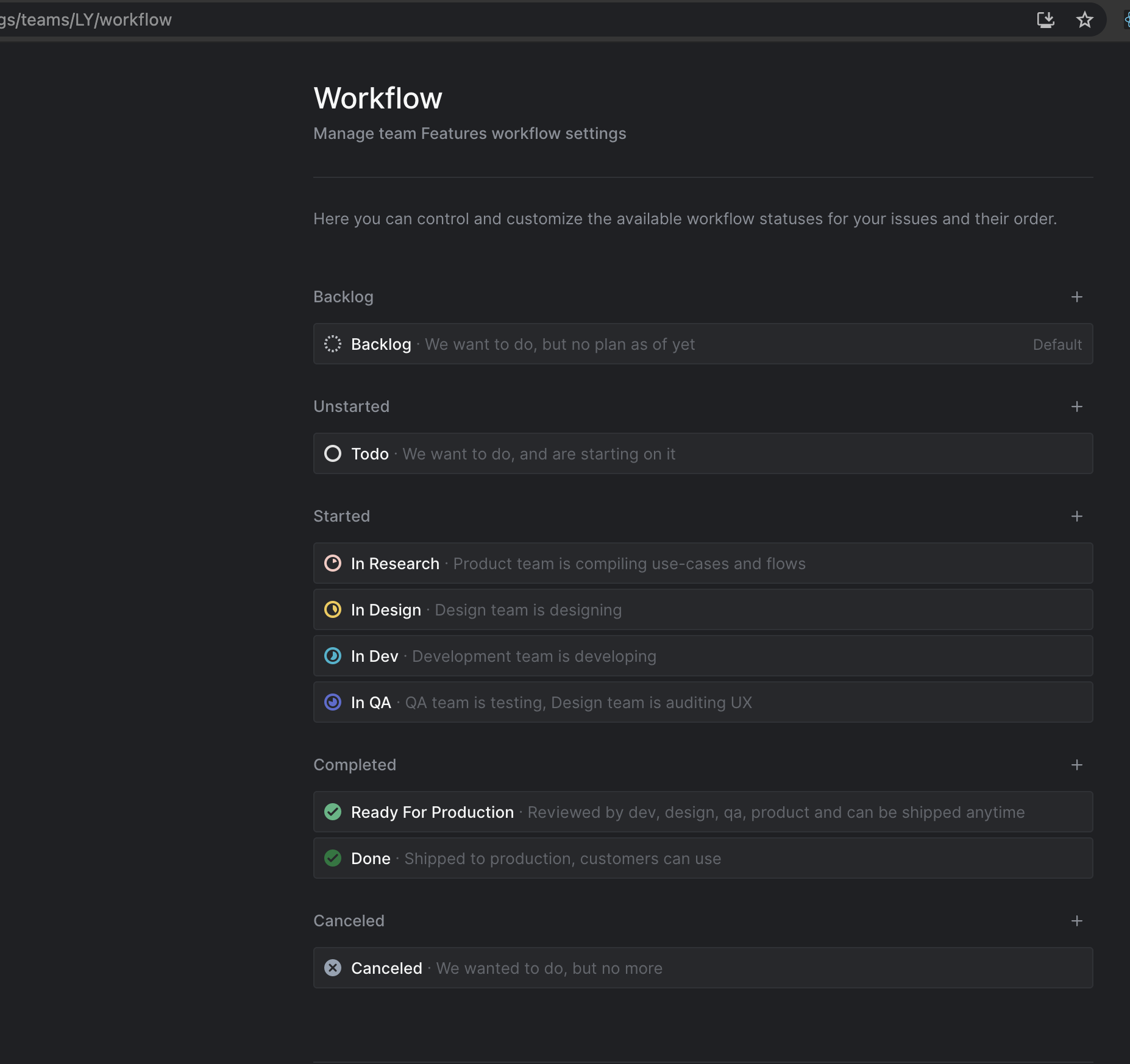Add a new Unstarted status with plus icon
Screen dimensions: 1130x1064
(1077, 406)
